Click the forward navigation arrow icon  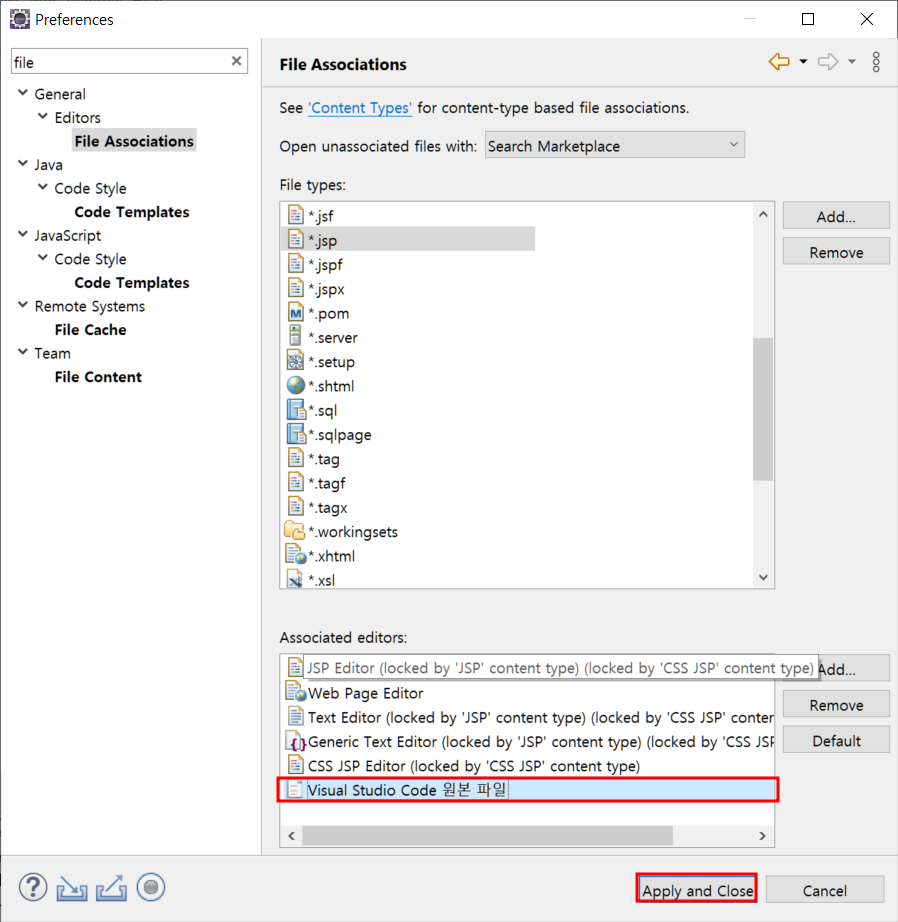click(x=828, y=61)
